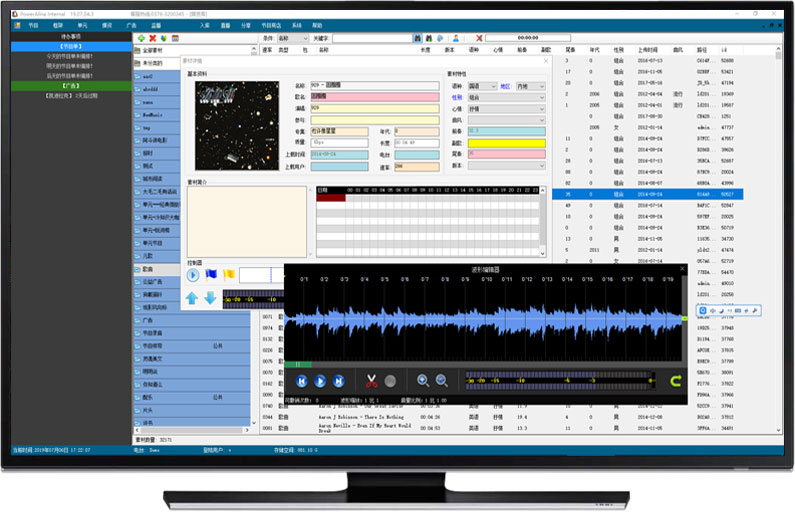Viewport: 795px width, 512px height.
Task: Click the blue flag marker icon
Action: [211, 275]
